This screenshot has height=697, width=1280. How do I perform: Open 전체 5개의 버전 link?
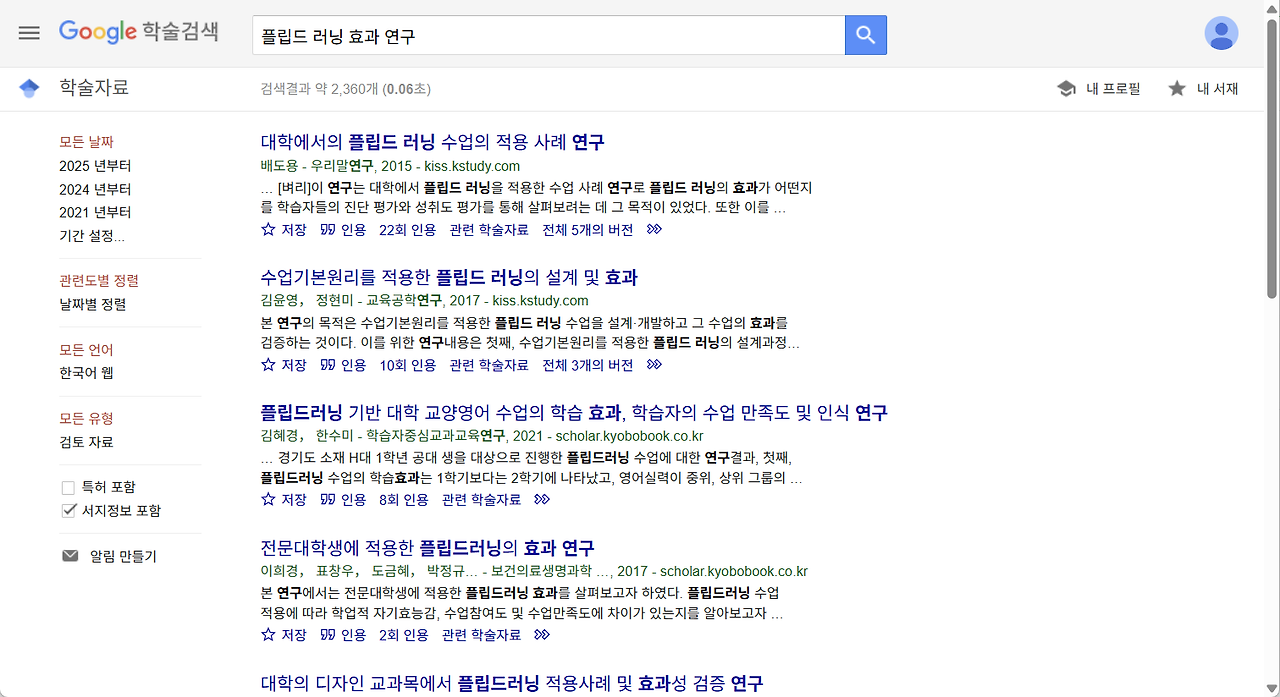tap(588, 229)
